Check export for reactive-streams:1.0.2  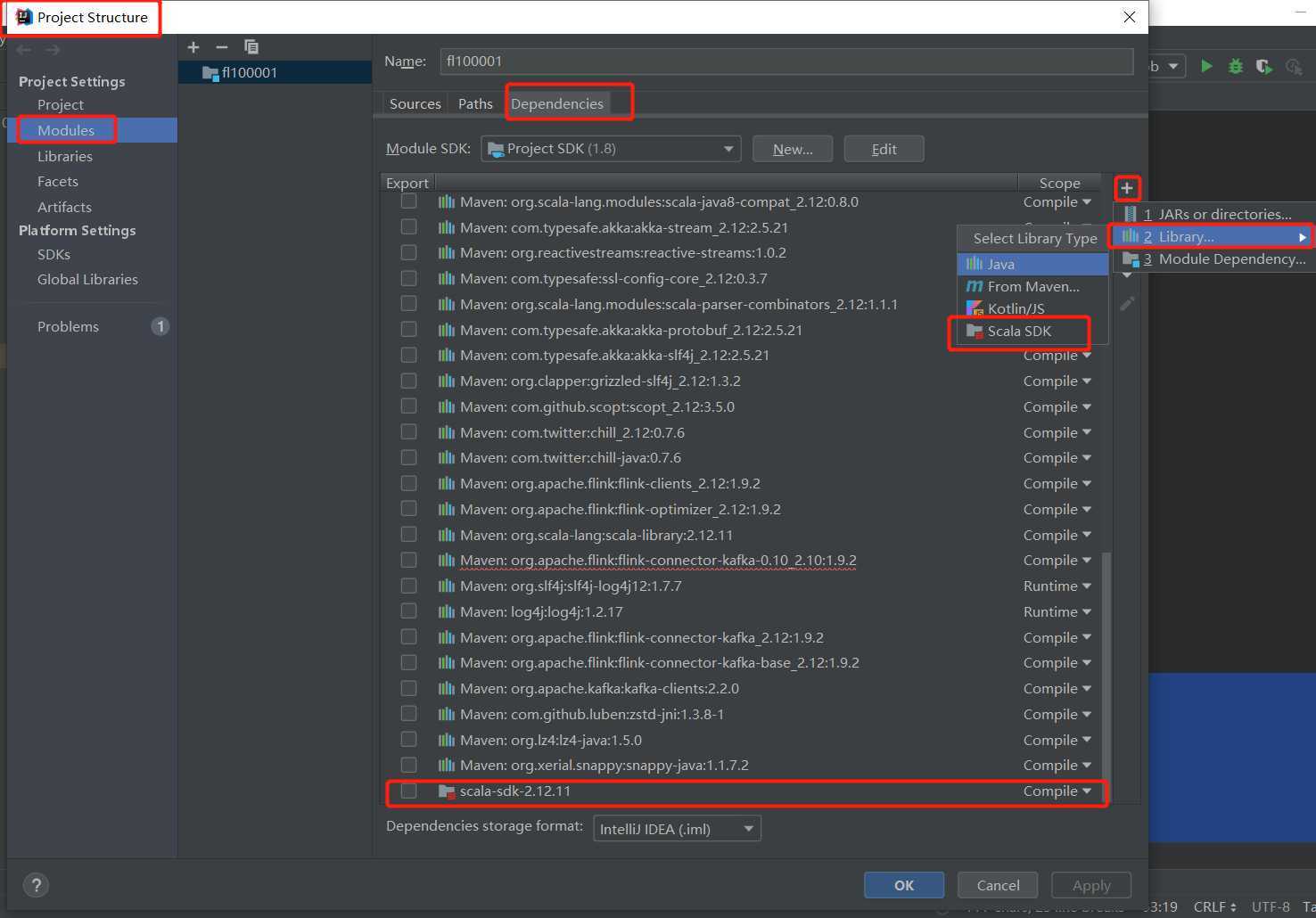point(408,252)
